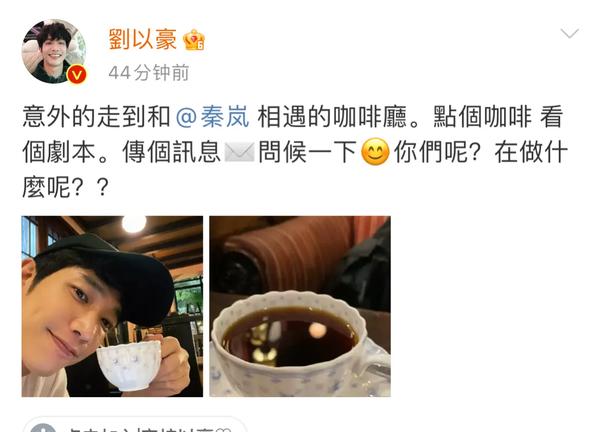Screen dimensions: 600x432
Task: Open the selfie photo with cap
Action: click(112, 306)
